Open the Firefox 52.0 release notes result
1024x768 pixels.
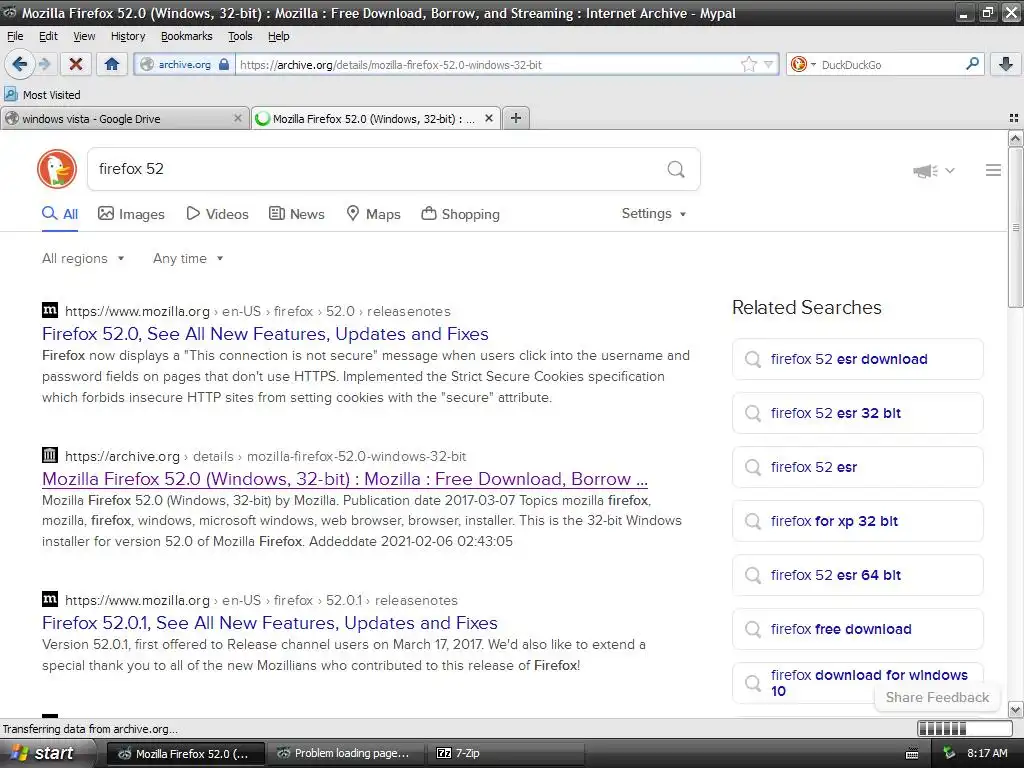tap(265, 334)
